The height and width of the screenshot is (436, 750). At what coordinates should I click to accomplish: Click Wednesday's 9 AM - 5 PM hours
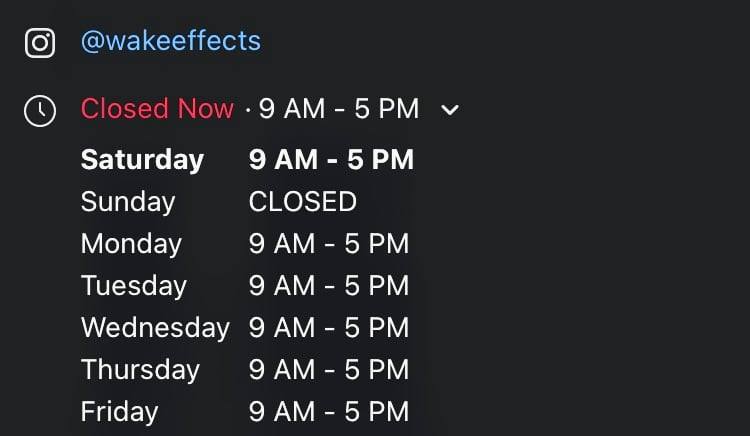[x=329, y=328]
